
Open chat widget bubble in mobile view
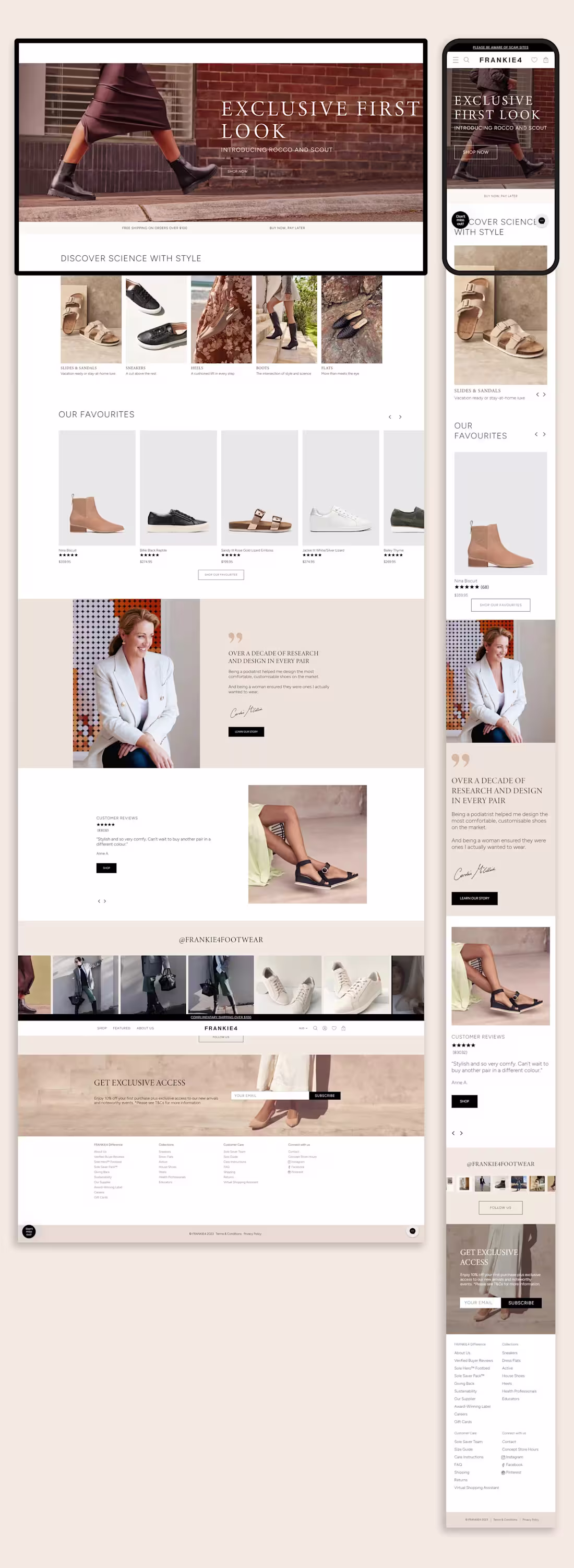[542, 220]
